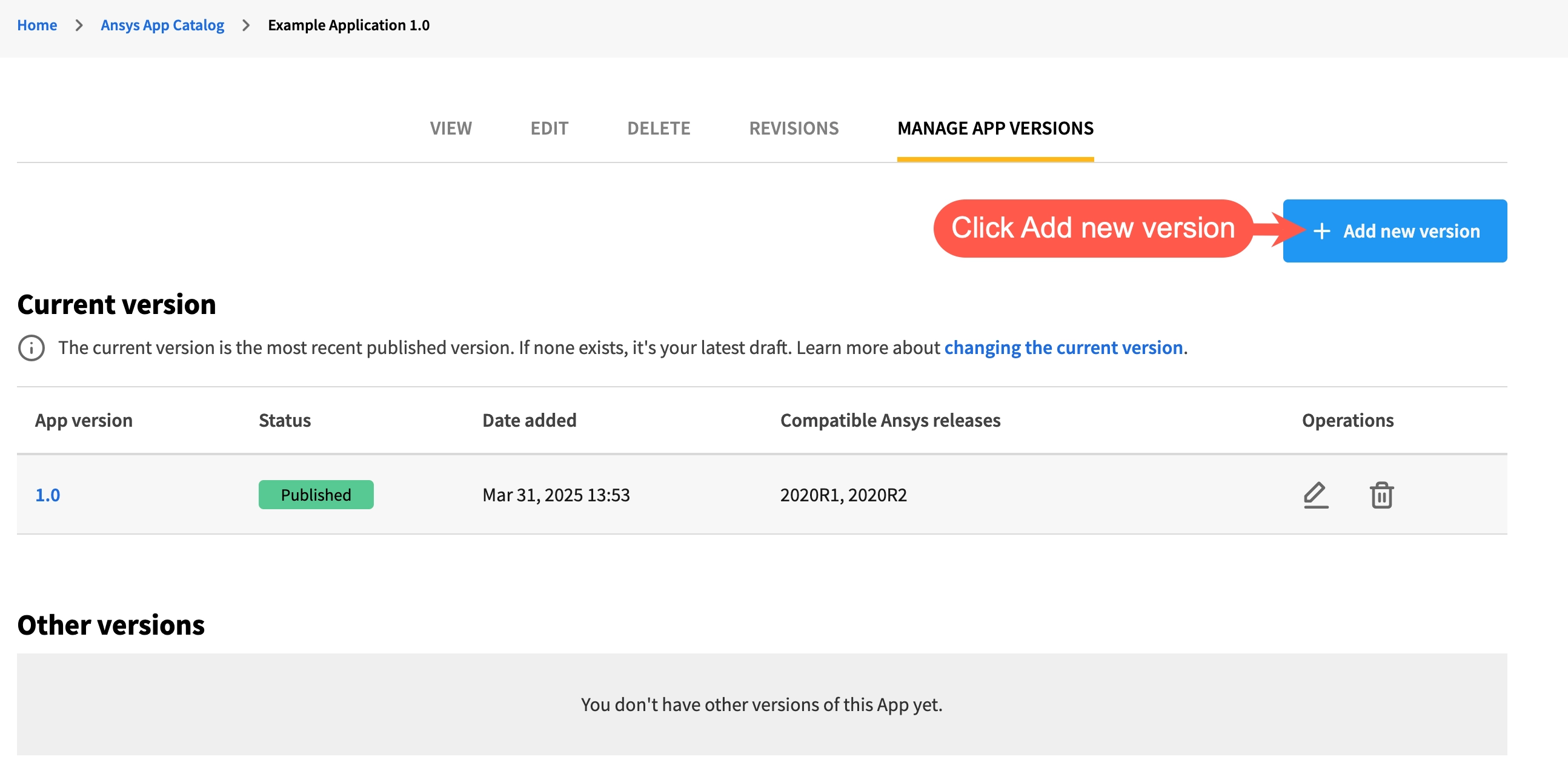Switch to the EDIT tab
The height and width of the screenshot is (765, 1568).
(549, 128)
